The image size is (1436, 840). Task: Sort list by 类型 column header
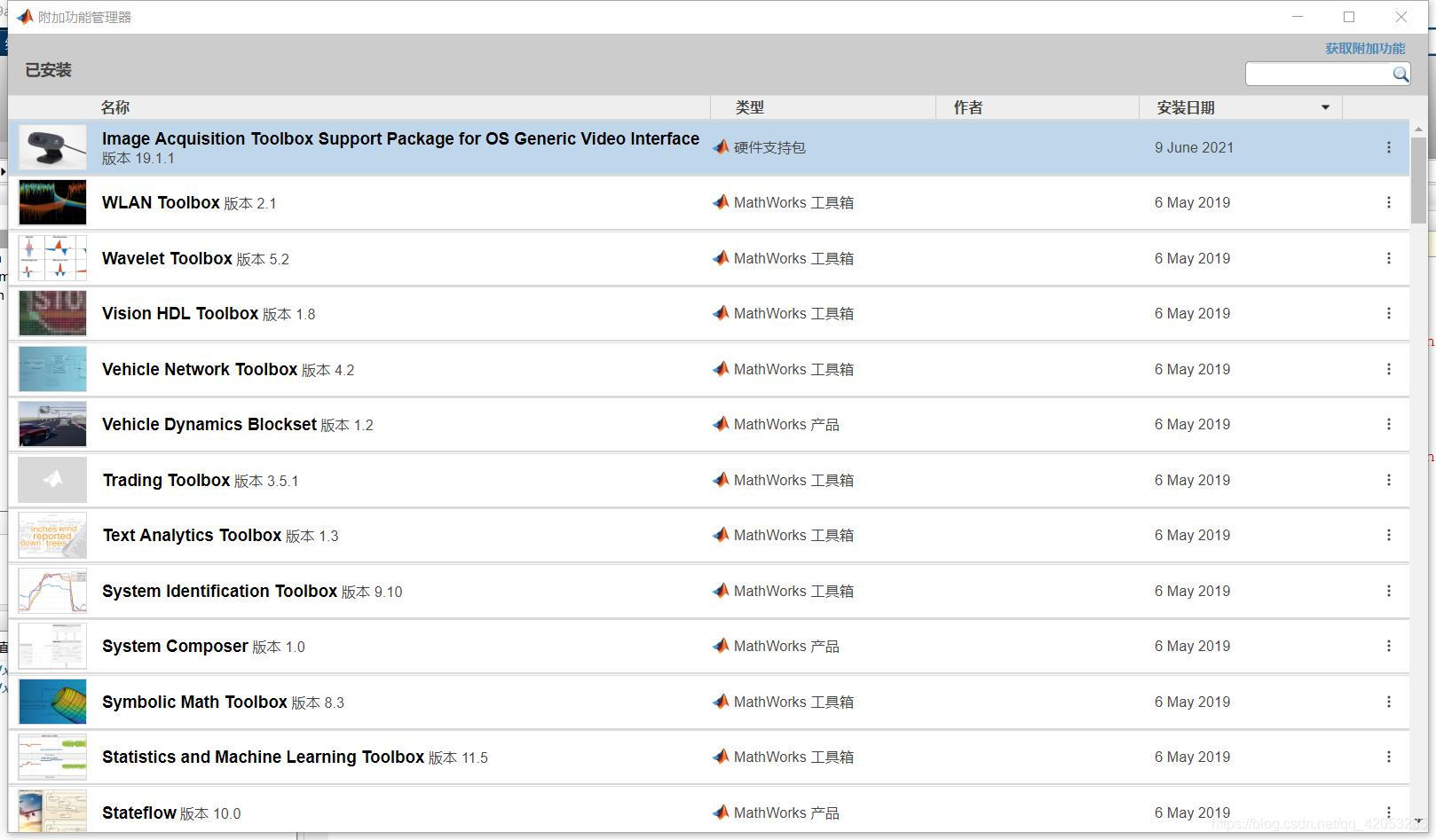click(x=750, y=107)
